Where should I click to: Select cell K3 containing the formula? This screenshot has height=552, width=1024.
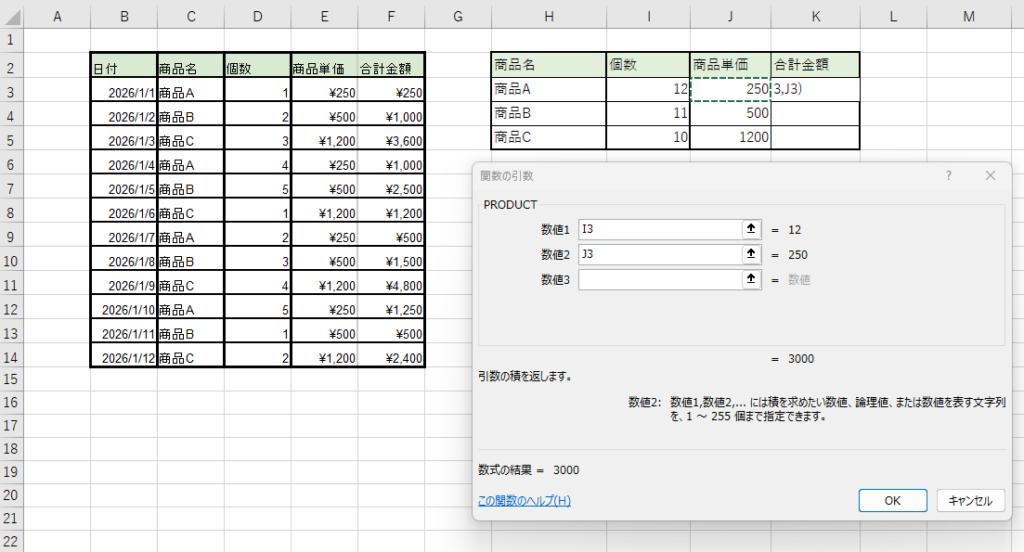(x=814, y=89)
